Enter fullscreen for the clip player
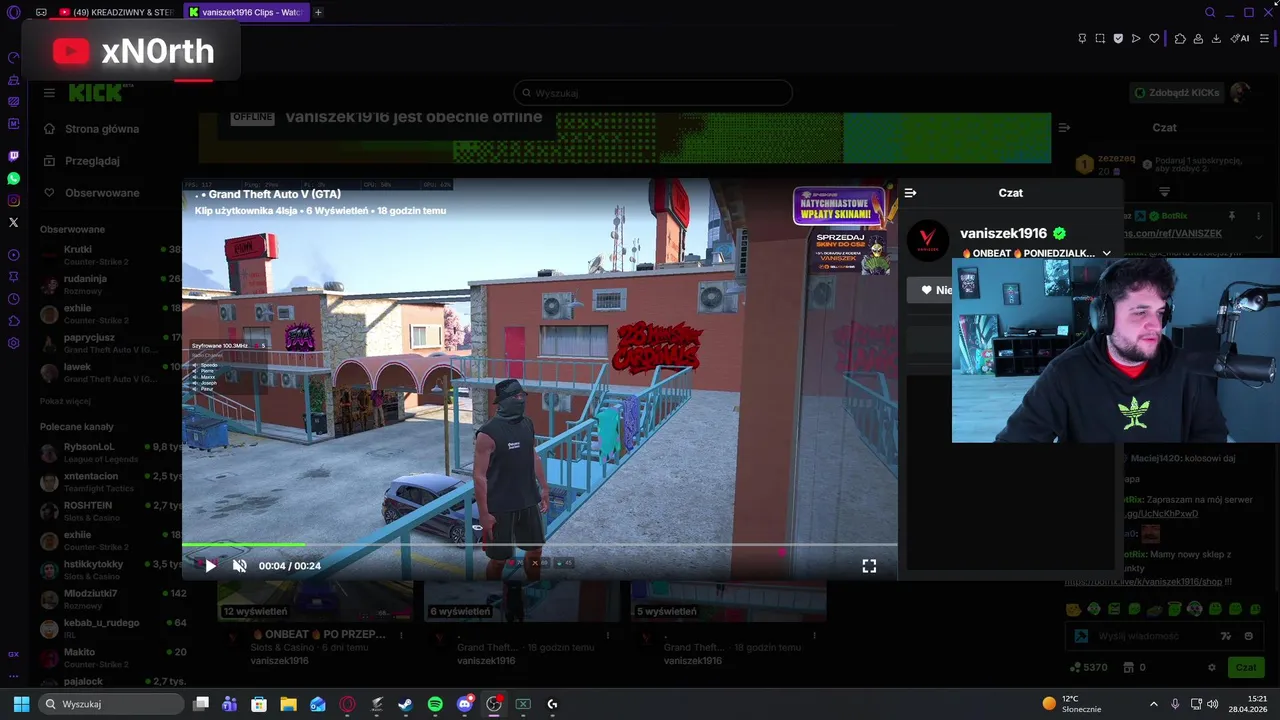Image resolution: width=1280 pixels, height=720 pixels. point(869,566)
